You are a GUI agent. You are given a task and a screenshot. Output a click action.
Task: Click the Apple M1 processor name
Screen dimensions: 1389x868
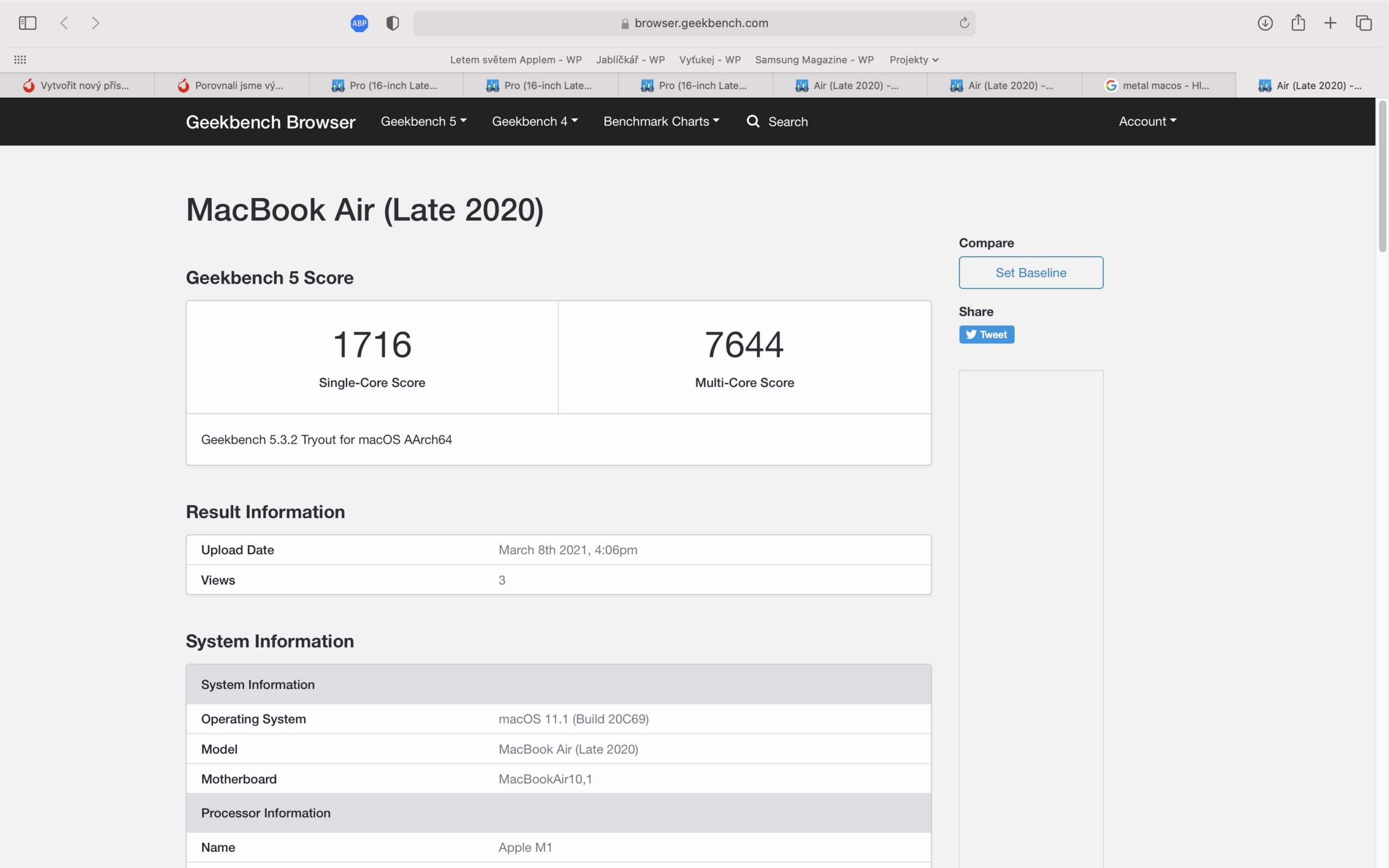pos(525,847)
